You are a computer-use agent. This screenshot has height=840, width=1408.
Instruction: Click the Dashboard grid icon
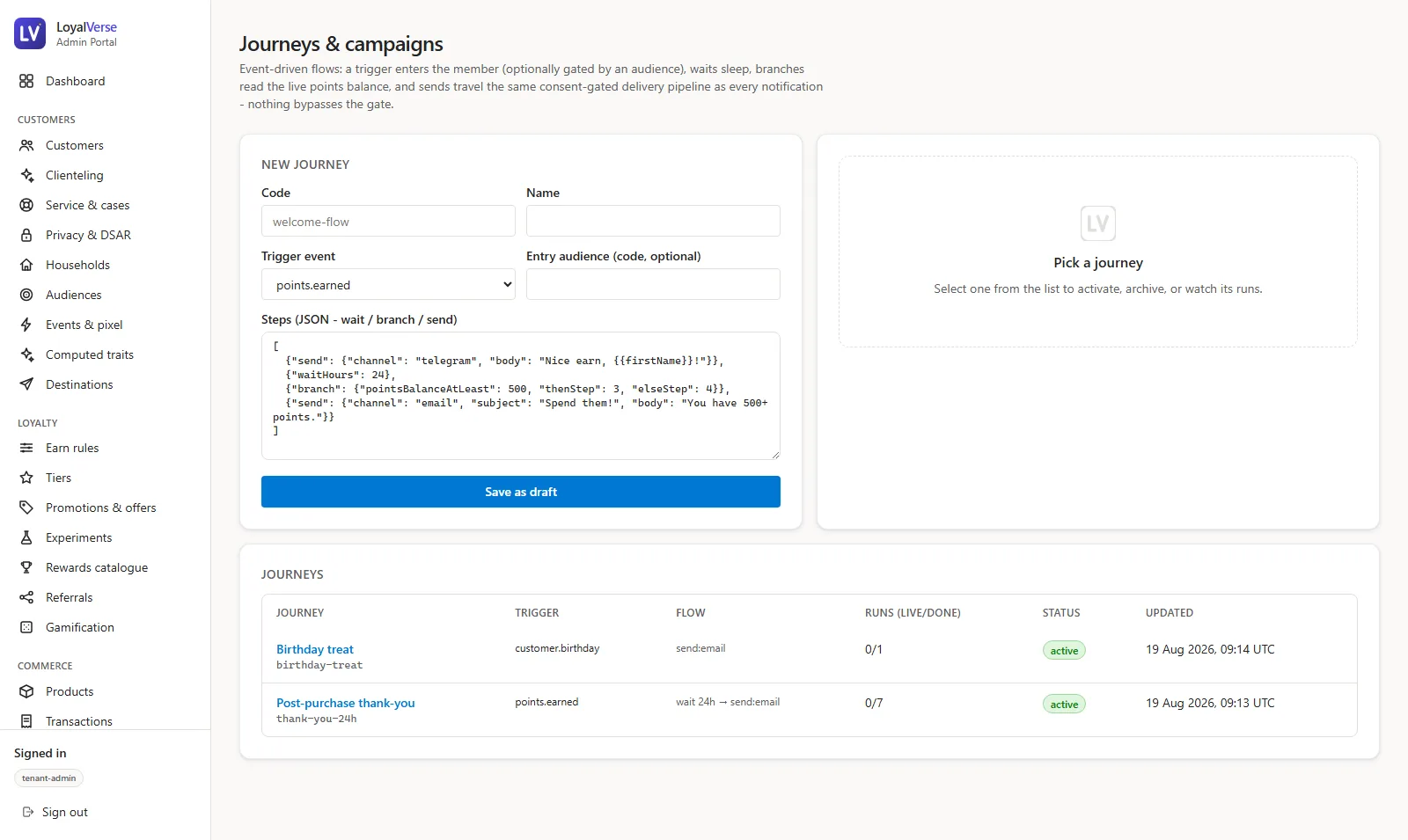(26, 81)
